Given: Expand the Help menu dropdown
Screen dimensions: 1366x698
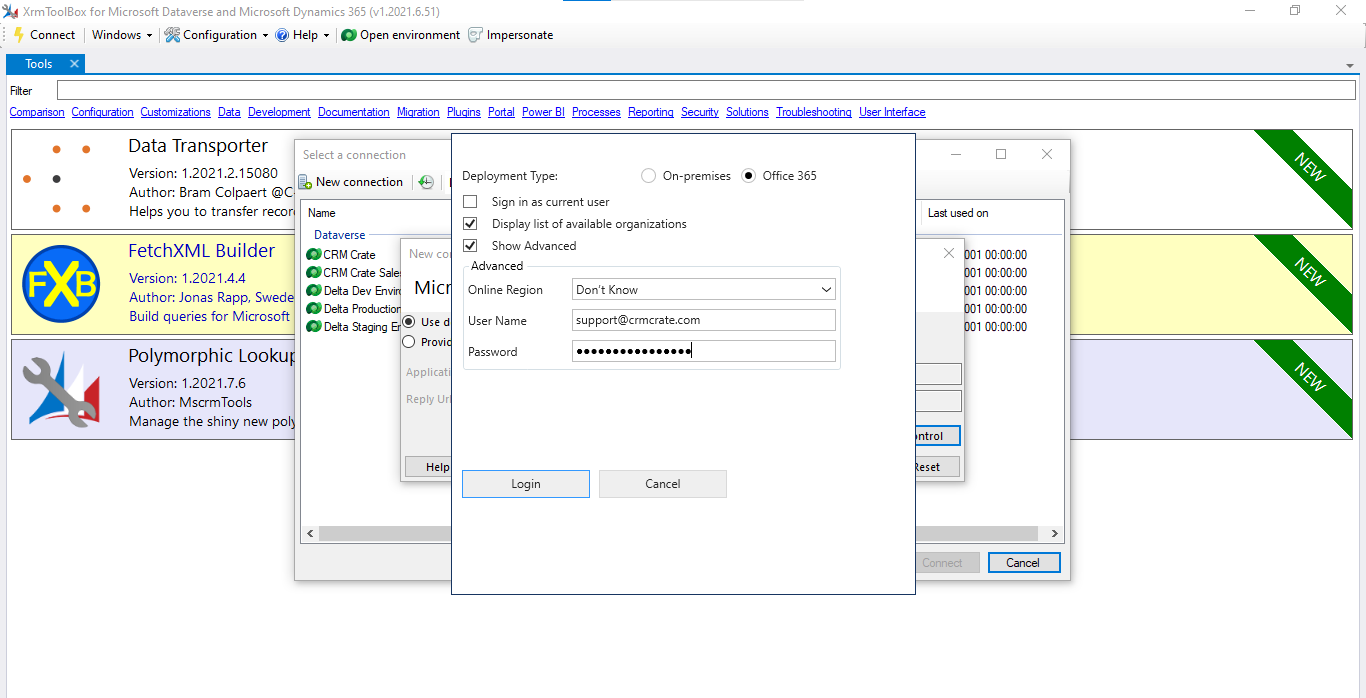Looking at the screenshot, I should tap(303, 35).
